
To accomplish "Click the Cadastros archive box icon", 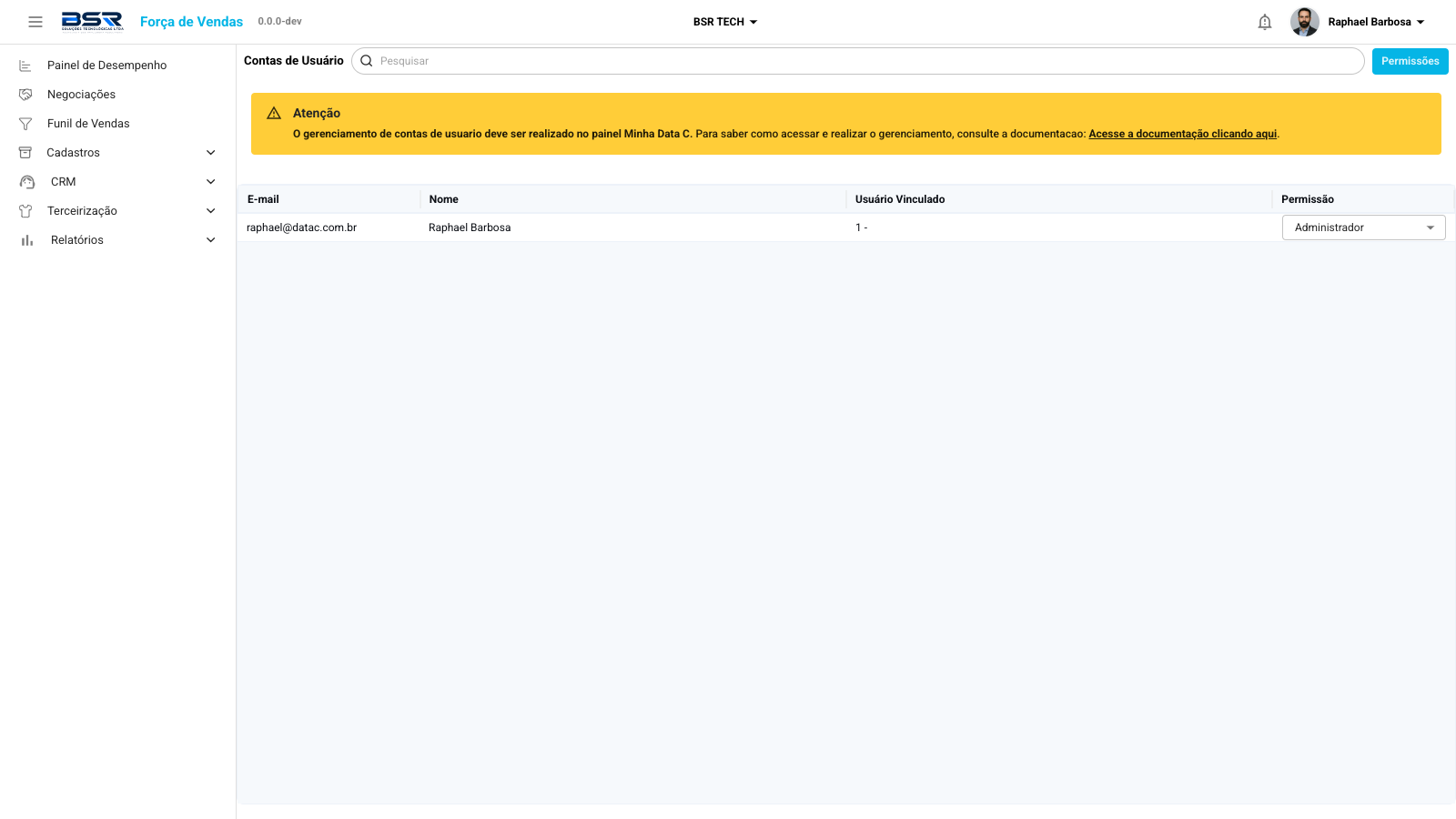I will point(25,153).
